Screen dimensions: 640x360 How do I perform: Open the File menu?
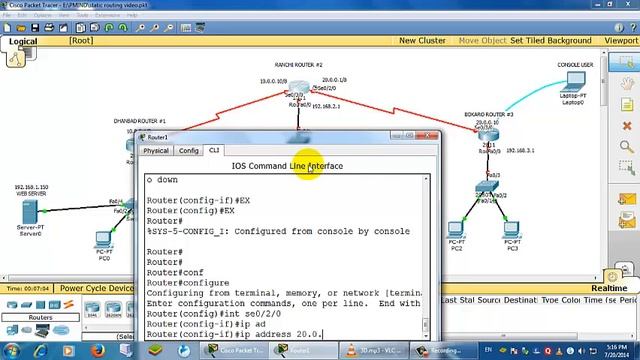7,15
